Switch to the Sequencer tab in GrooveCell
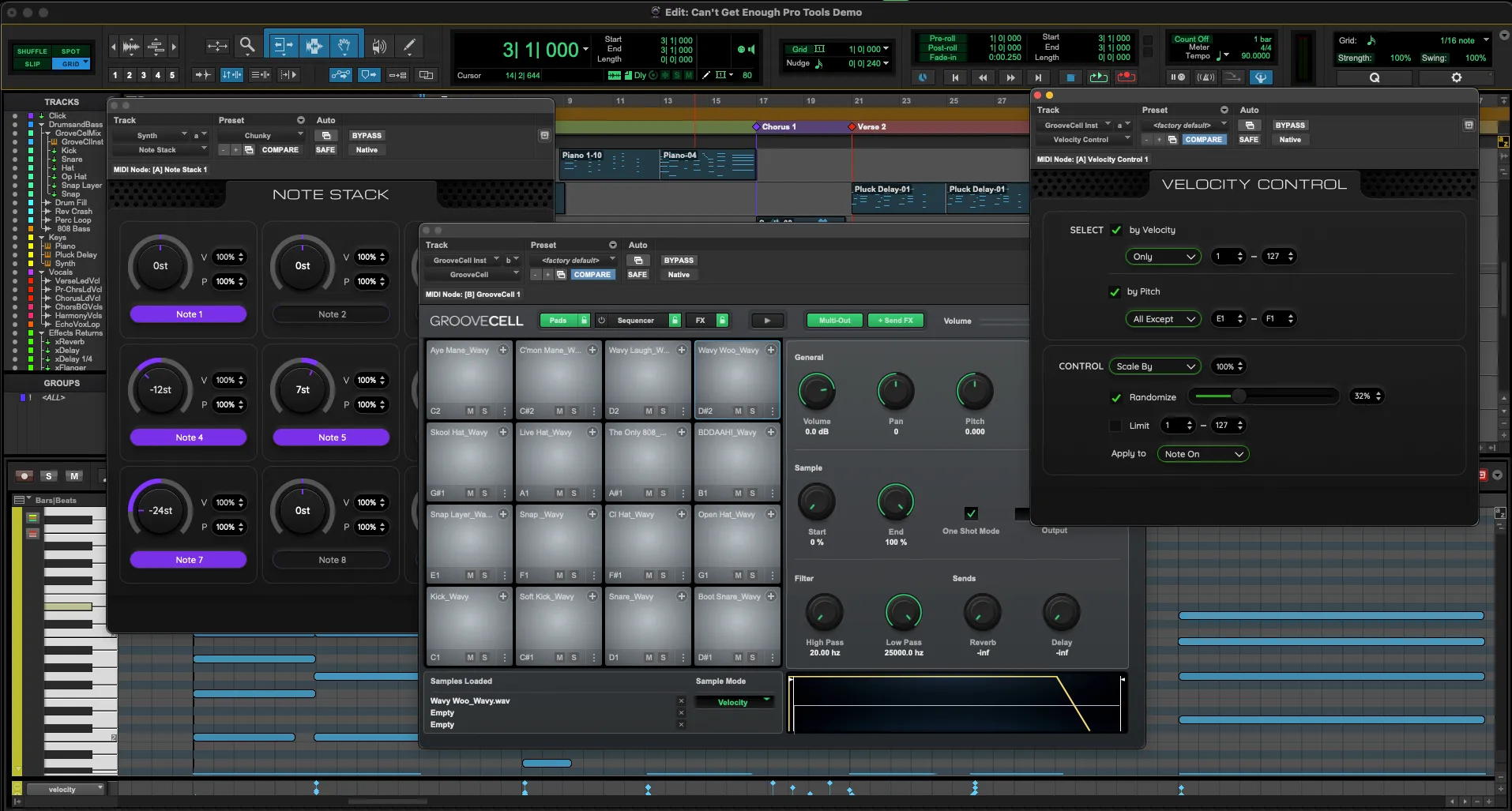 (x=635, y=321)
